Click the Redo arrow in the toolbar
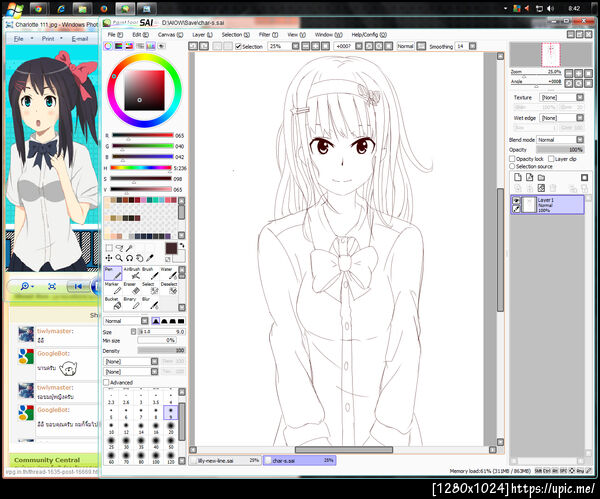 [x=204, y=46]
